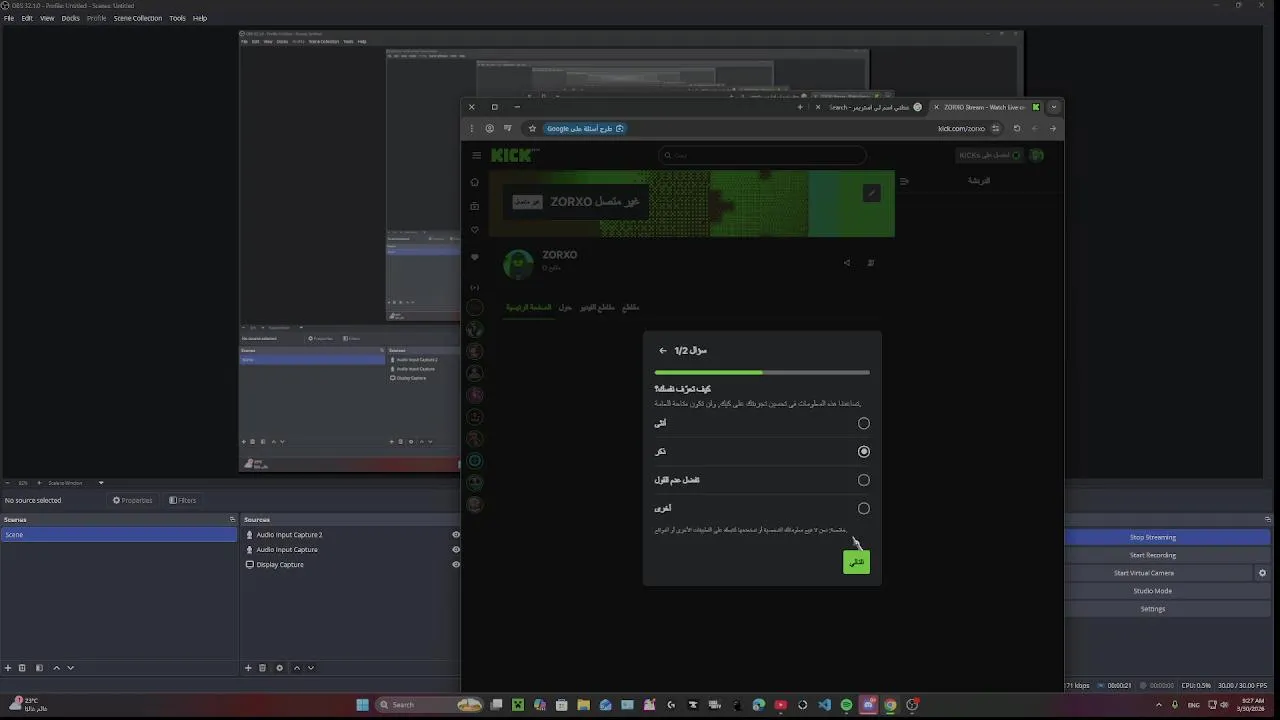Viewport: 1280px width, 720px height.
Task: Click the Kick logo
Action: (x=514, y=155)
